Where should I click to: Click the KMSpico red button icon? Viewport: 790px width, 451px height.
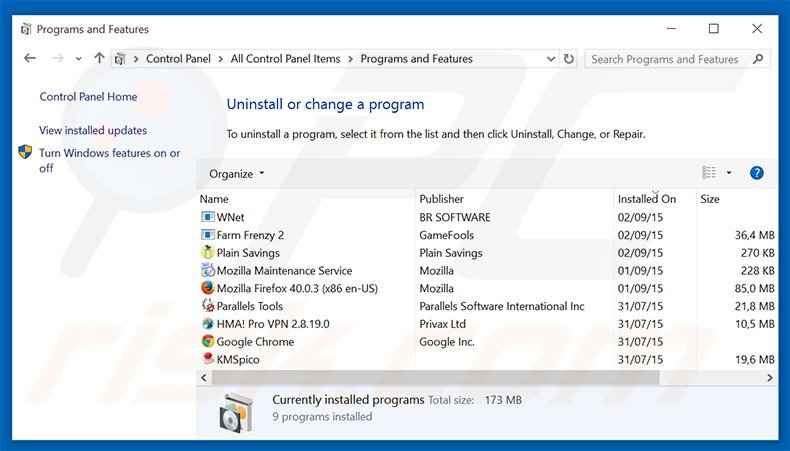click(208, 359)
